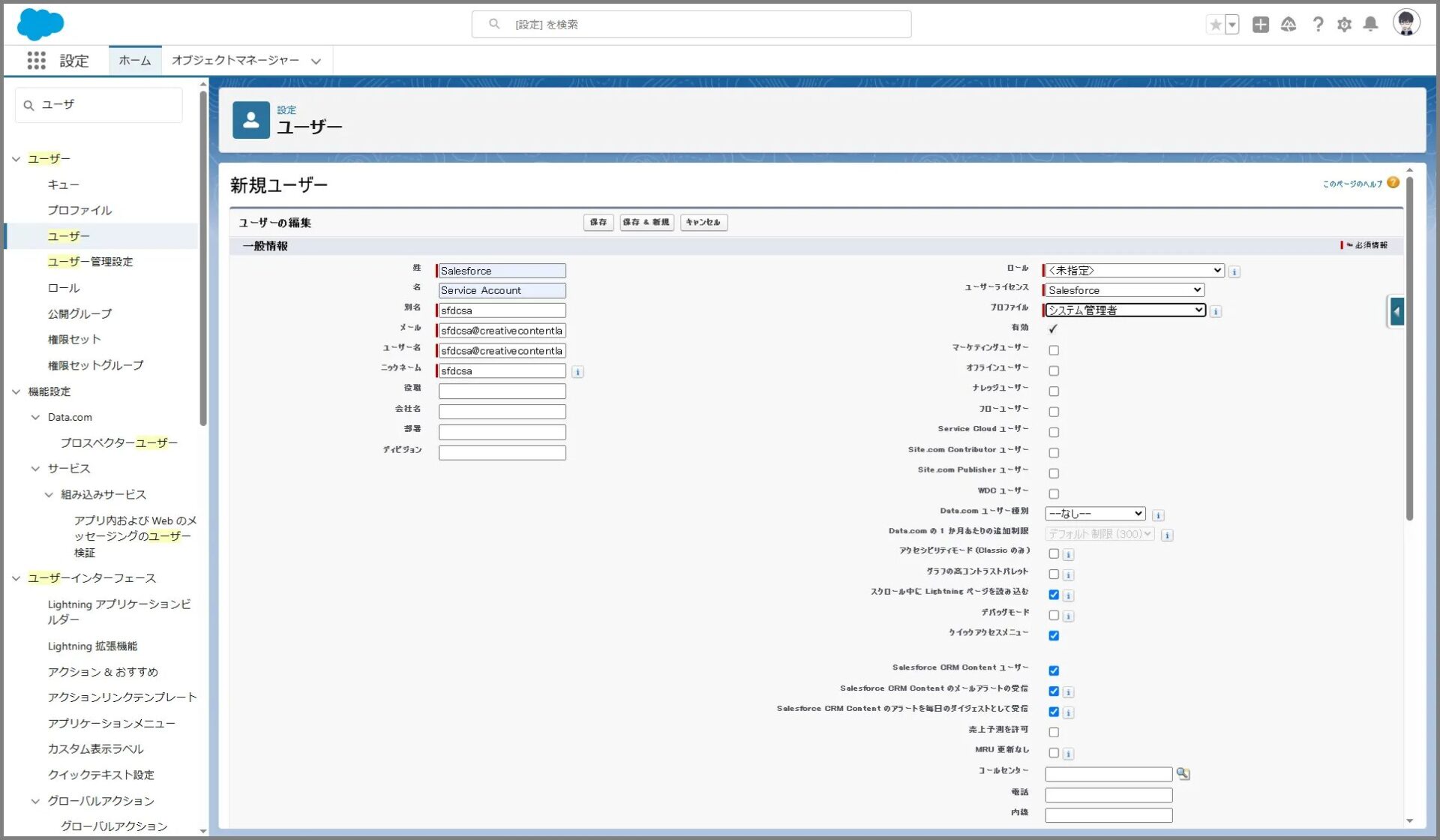
Task: Enable the マーケティングユーザー checkbox
Action: pos(1054,350)
